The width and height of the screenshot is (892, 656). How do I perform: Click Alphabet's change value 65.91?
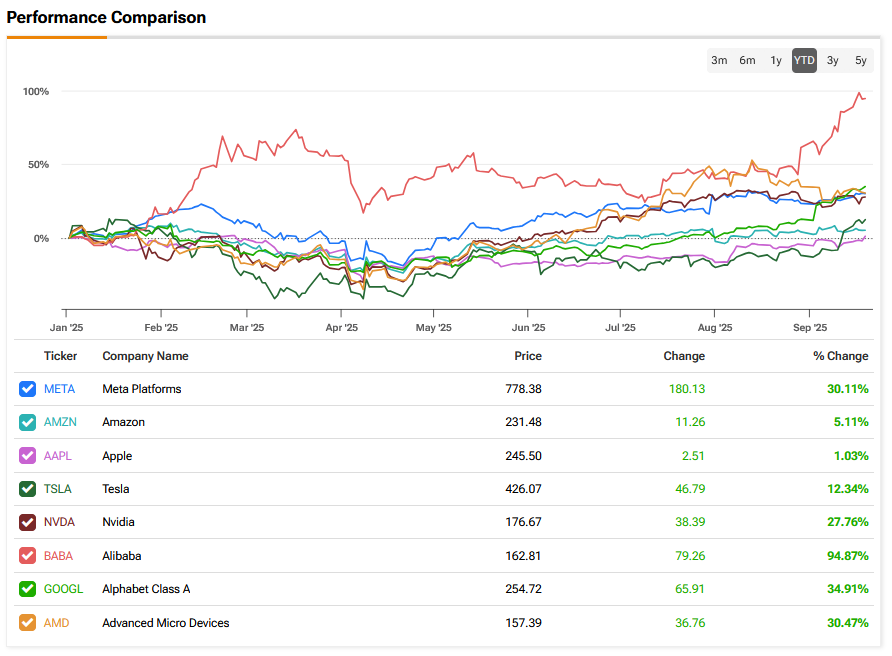pyautogui.click(x=690, y=589)
